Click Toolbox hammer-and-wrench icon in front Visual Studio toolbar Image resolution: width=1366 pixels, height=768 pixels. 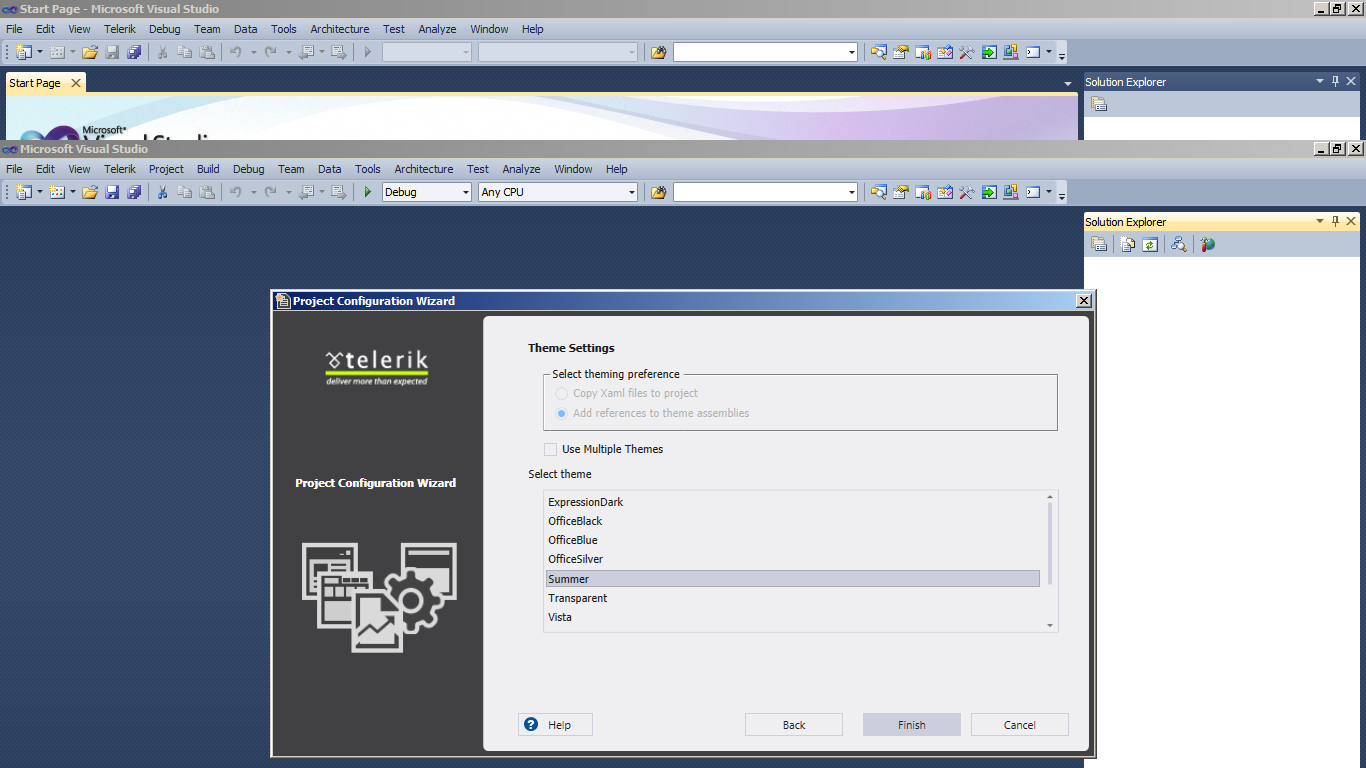[967, 192]
